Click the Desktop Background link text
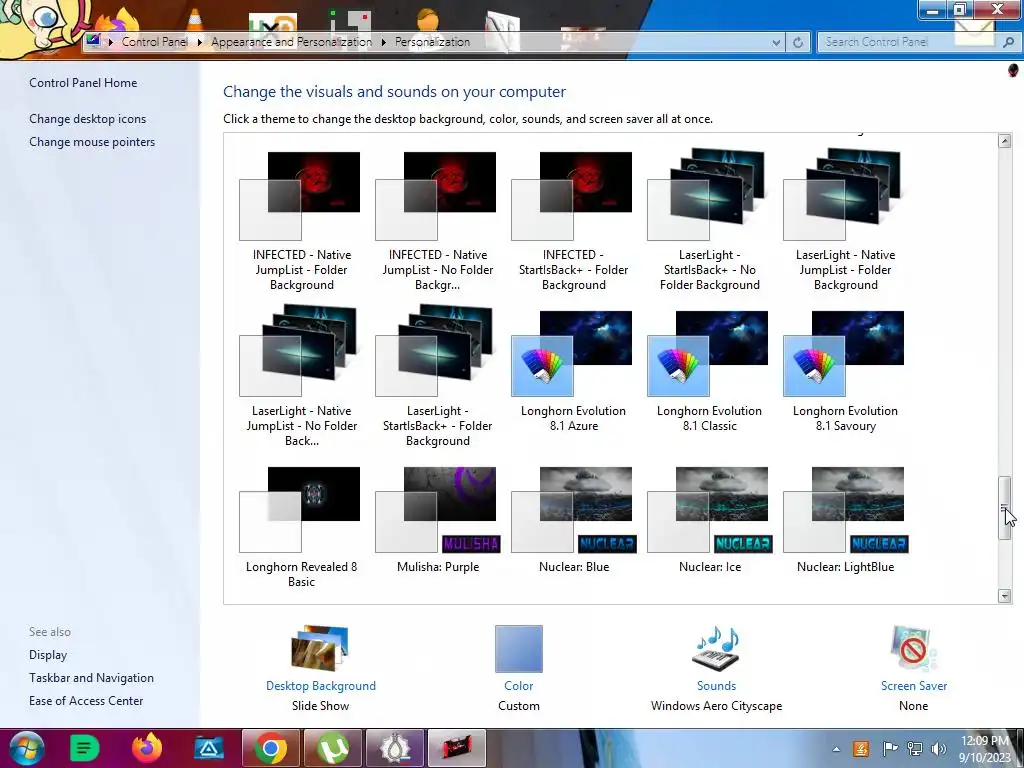1024x768 pixels. [321, 686]
